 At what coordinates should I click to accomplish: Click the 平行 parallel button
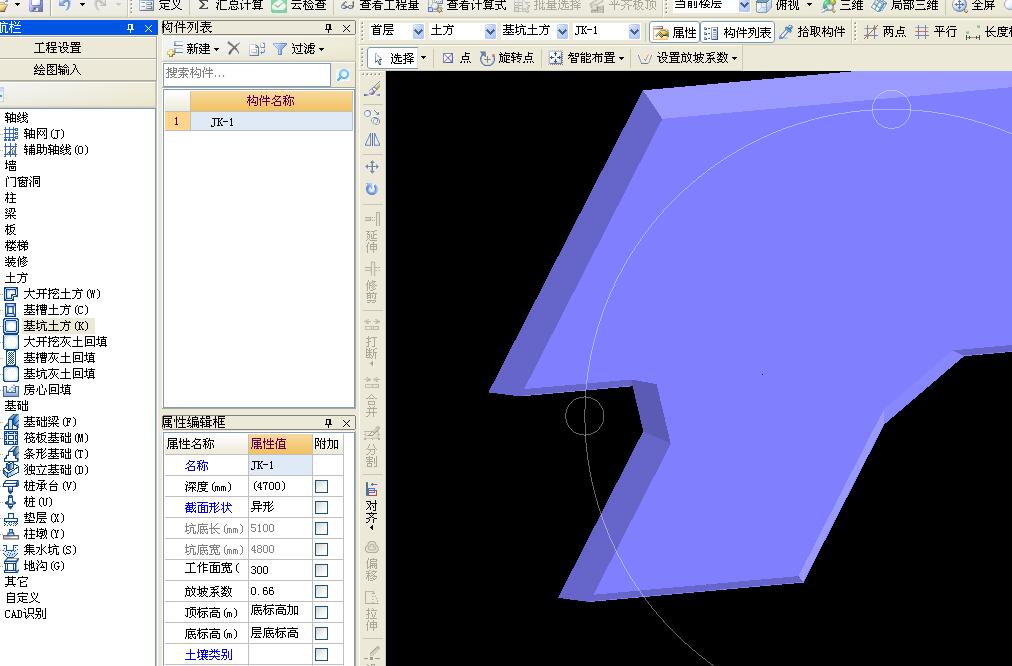pyautogui.click(x=936, y=32)
